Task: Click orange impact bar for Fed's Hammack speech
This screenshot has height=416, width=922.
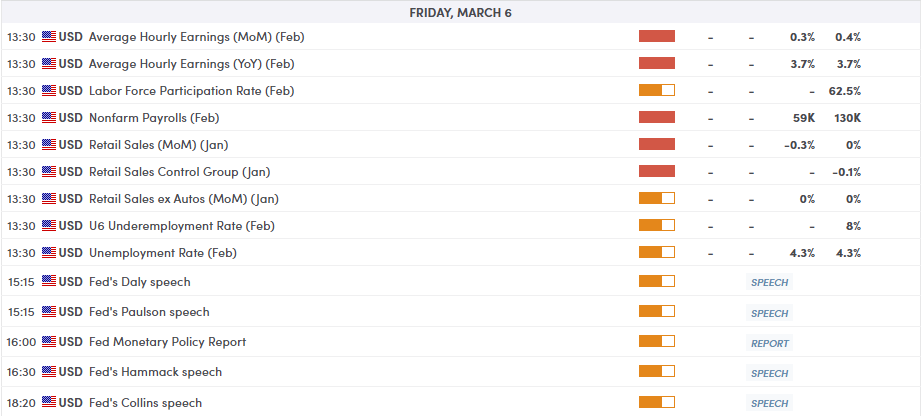Action: pyautogui.click(x=657, y=372)
